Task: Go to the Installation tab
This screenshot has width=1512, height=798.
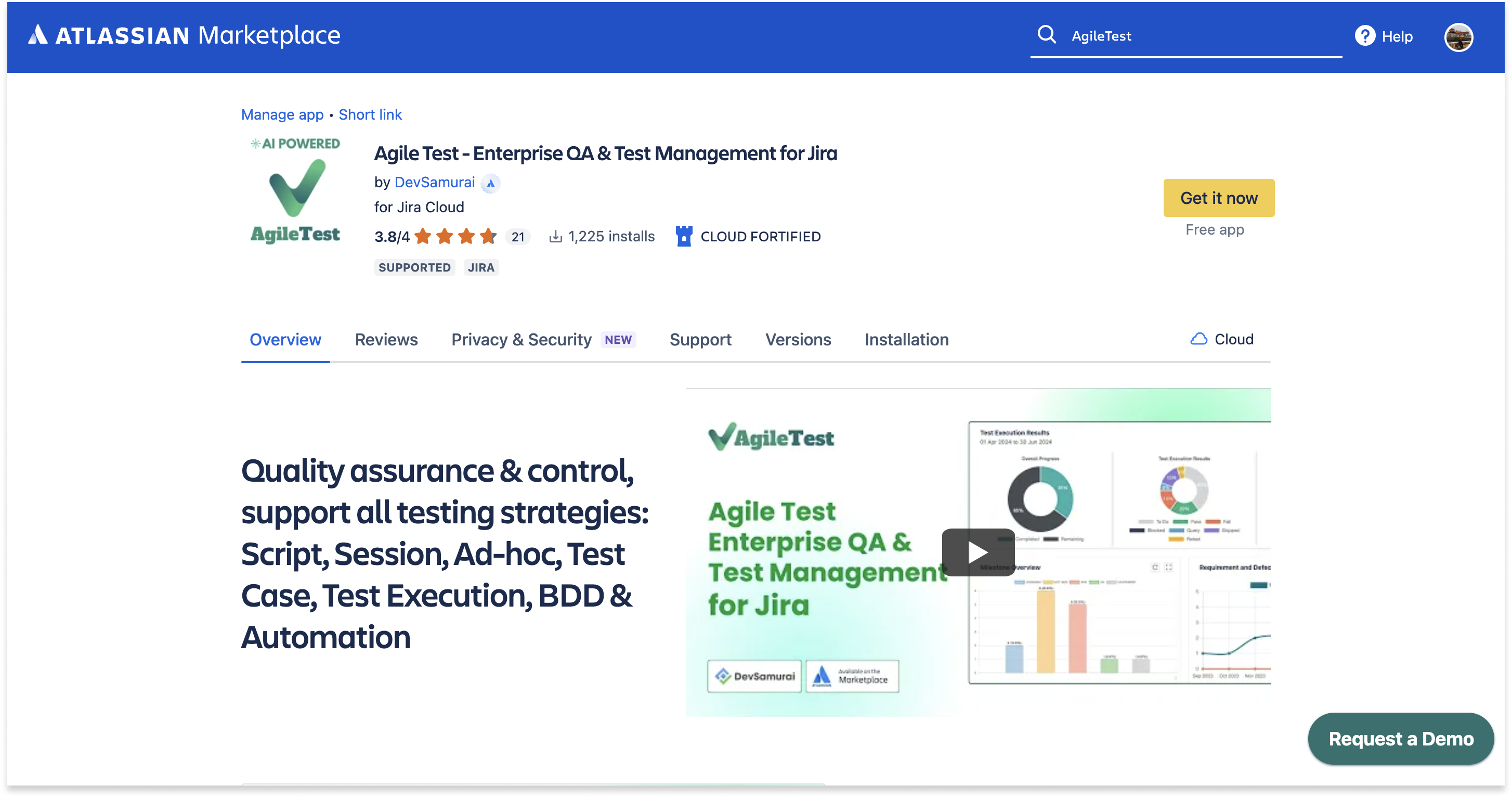Action: pyautogui.click(x=906, y=339)
